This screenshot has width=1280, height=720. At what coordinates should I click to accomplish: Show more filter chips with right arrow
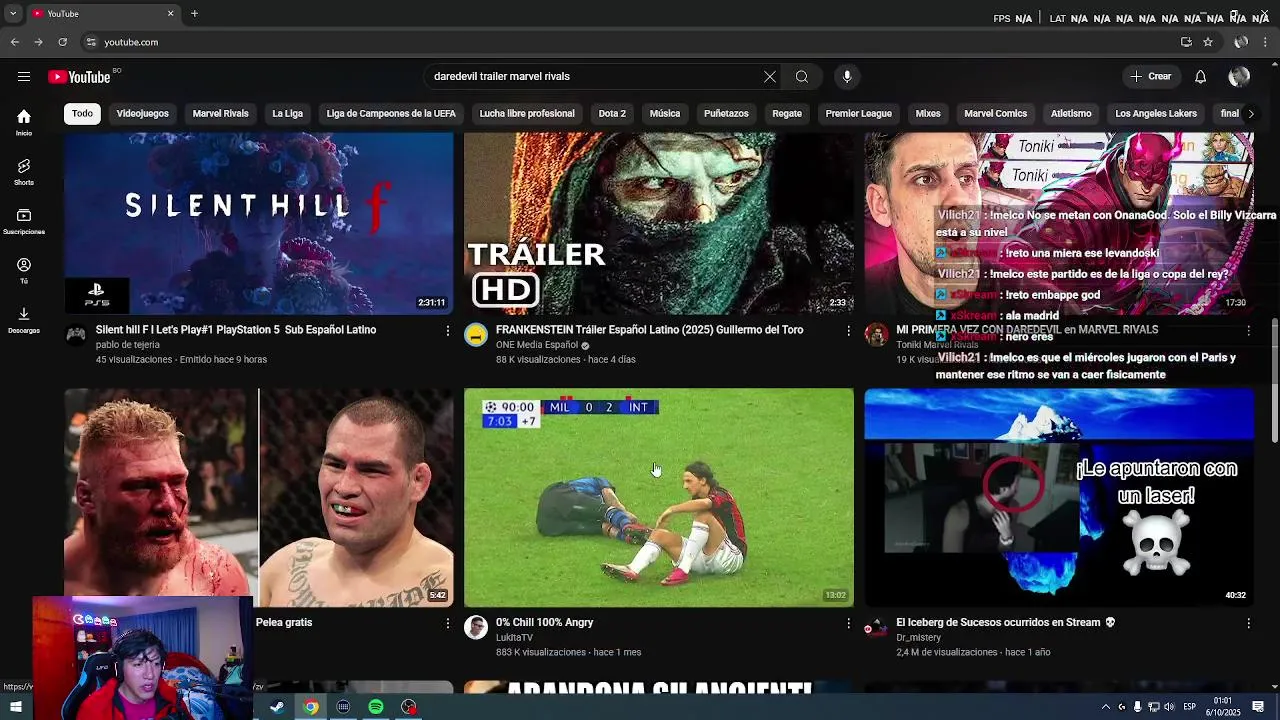coord(1250,114)
